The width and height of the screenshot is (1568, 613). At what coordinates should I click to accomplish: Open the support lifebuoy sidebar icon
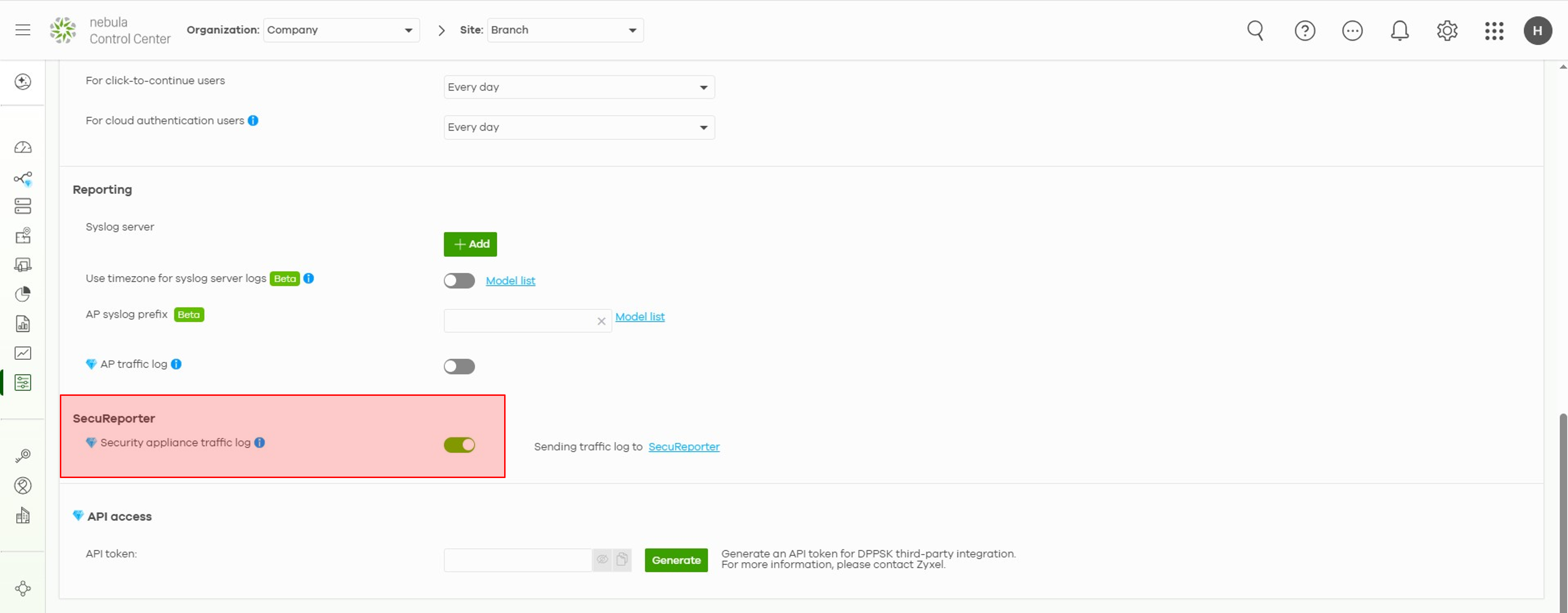click(22, 485)
